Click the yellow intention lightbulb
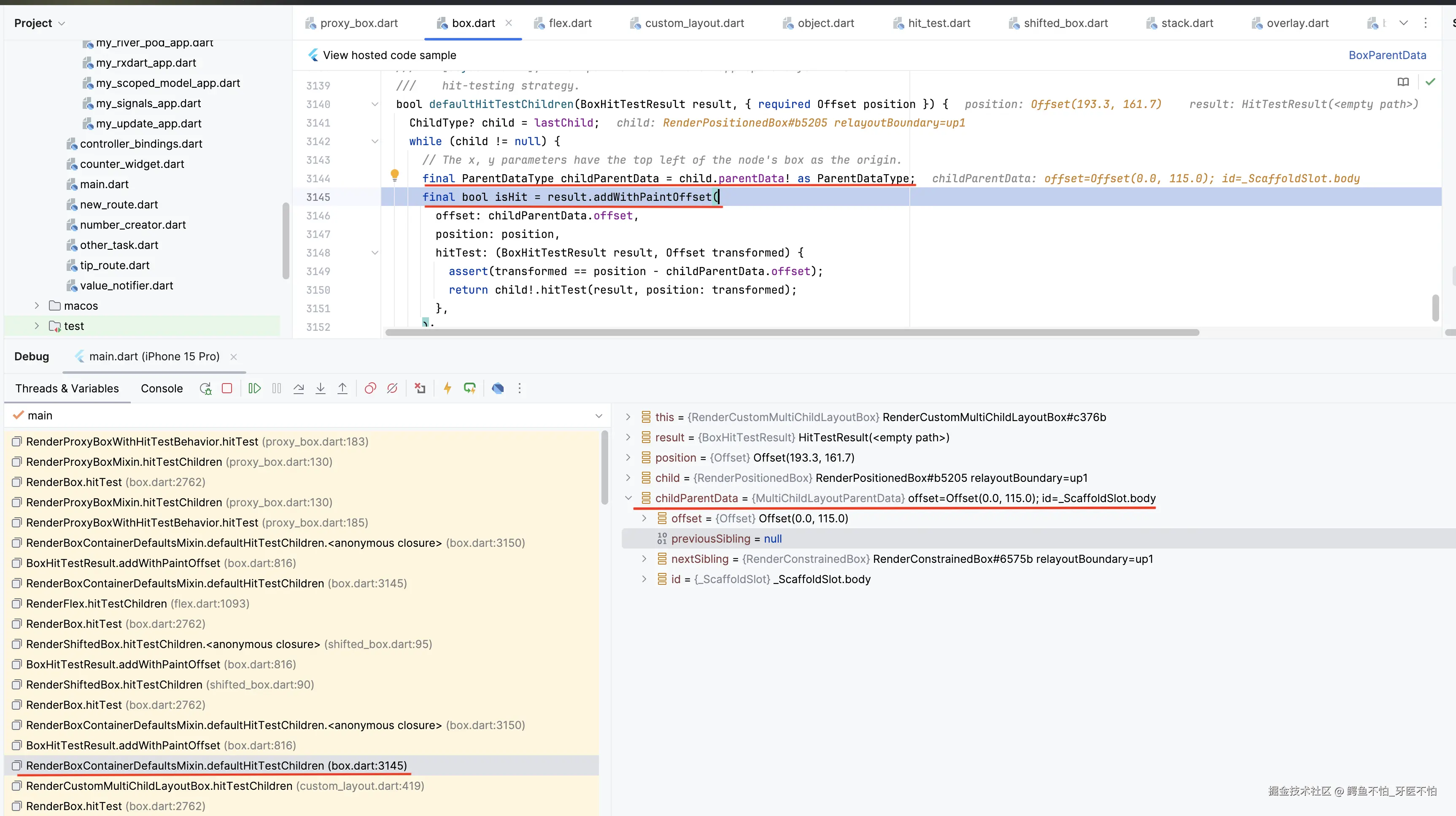 [394, 175]
